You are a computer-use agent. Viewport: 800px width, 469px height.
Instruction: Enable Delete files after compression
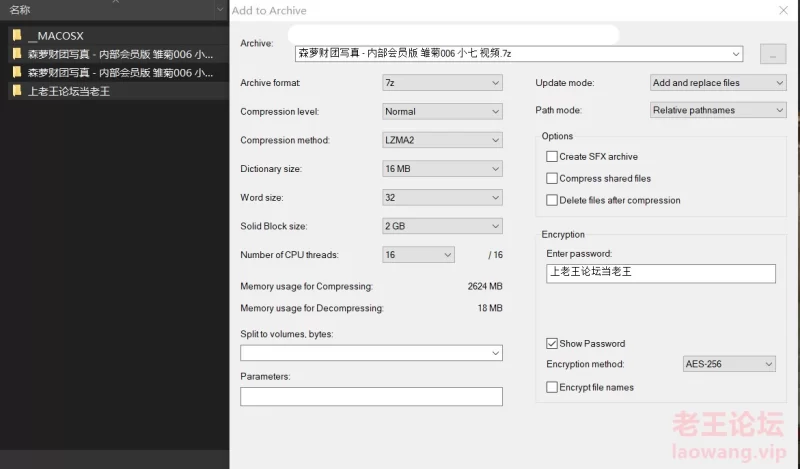(x=552, y=201)
